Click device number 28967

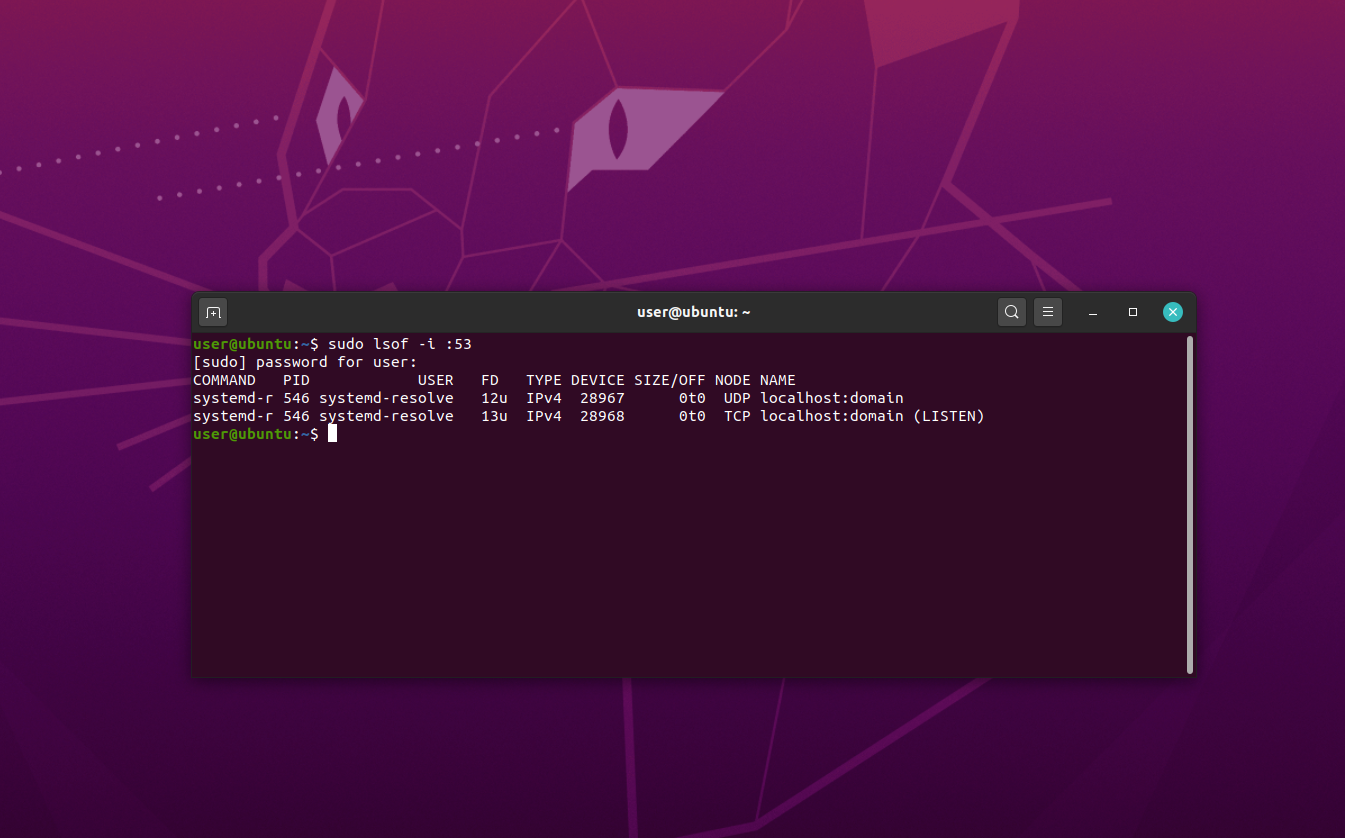pyautogui.click(x=602, y=398)
